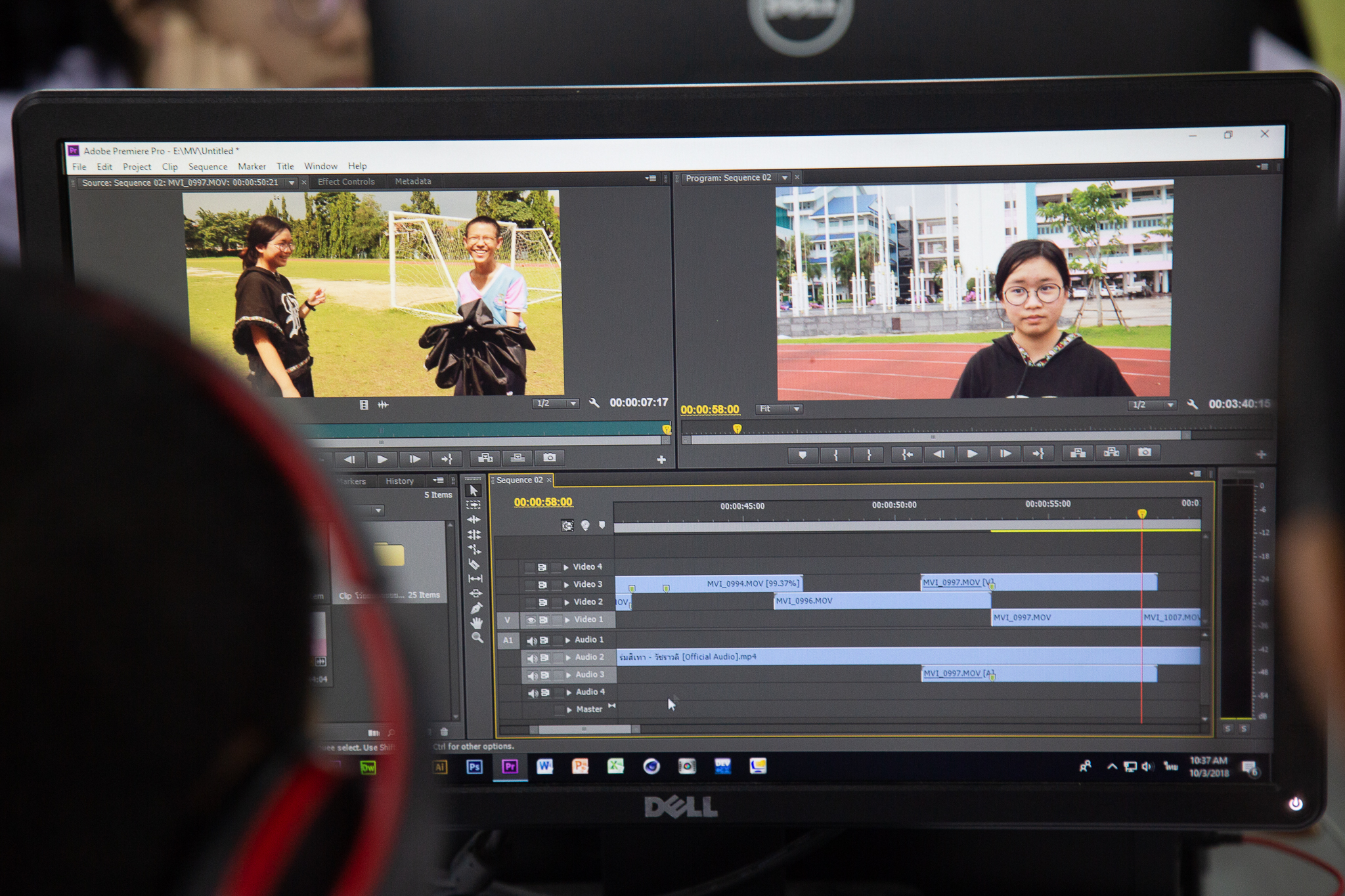The width and height of the screenshot is (1345, 896).
Task: Expand the Master track
Action: click(569, 710)
